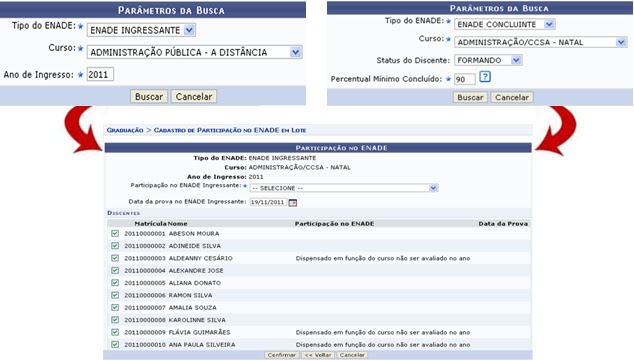Uncheck the checkbox for ALIANA DONATO

click(115, 283)
